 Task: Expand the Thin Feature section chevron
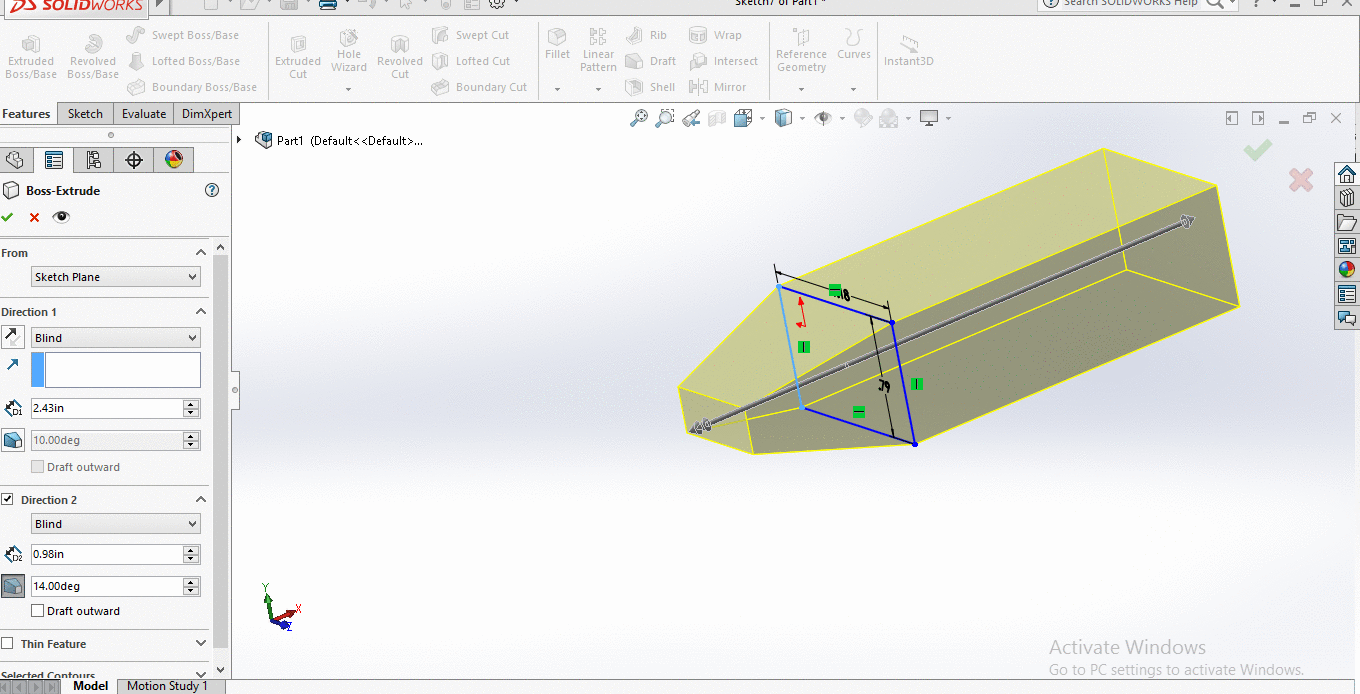[200, 644]
